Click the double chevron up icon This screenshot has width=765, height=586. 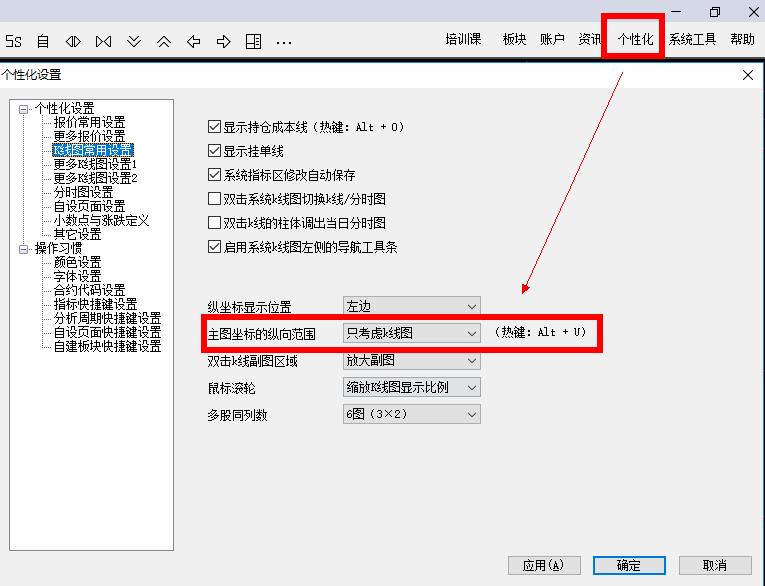point(164,41)
